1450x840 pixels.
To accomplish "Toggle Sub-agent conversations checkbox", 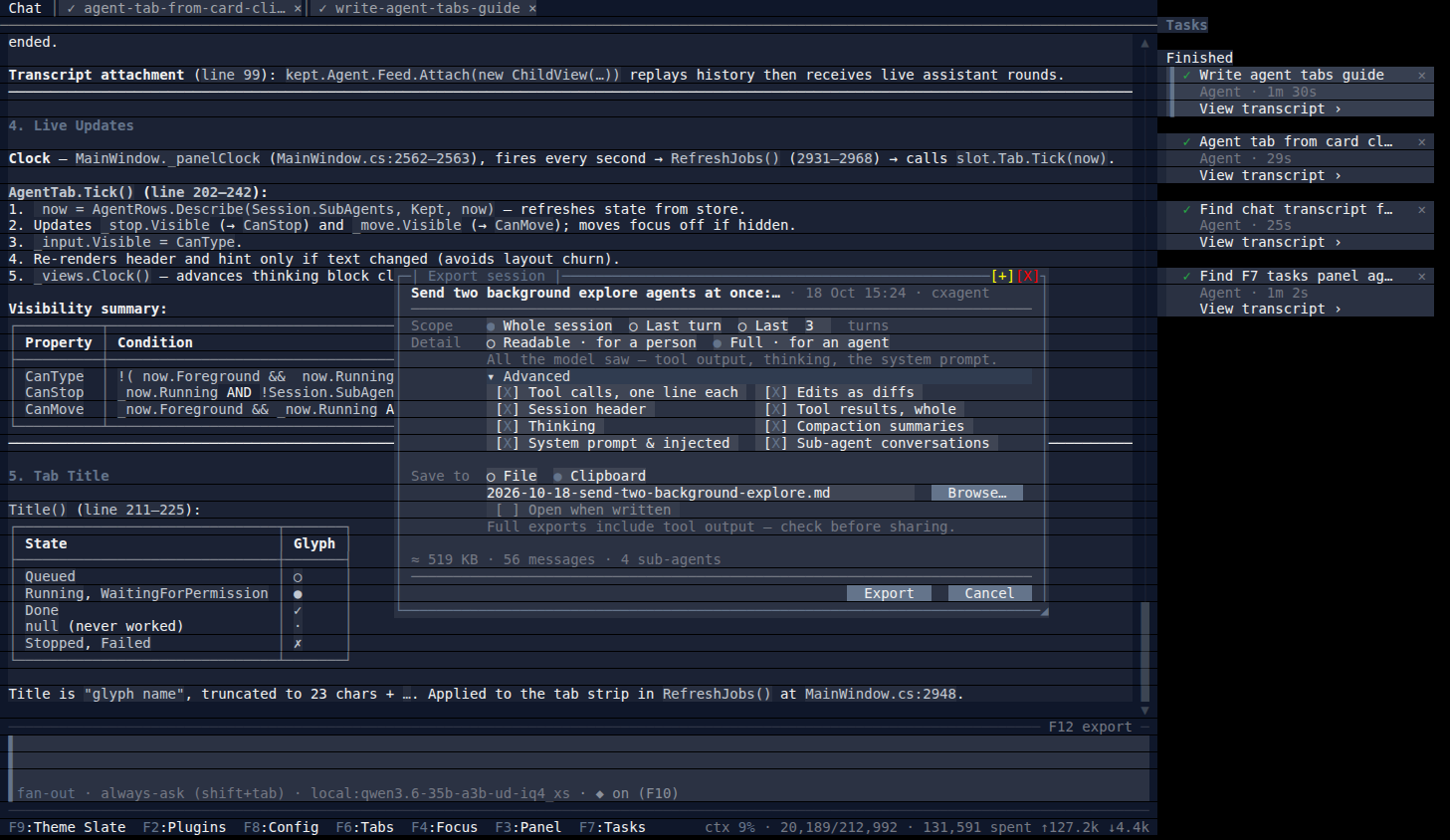I will click(877, 443).
